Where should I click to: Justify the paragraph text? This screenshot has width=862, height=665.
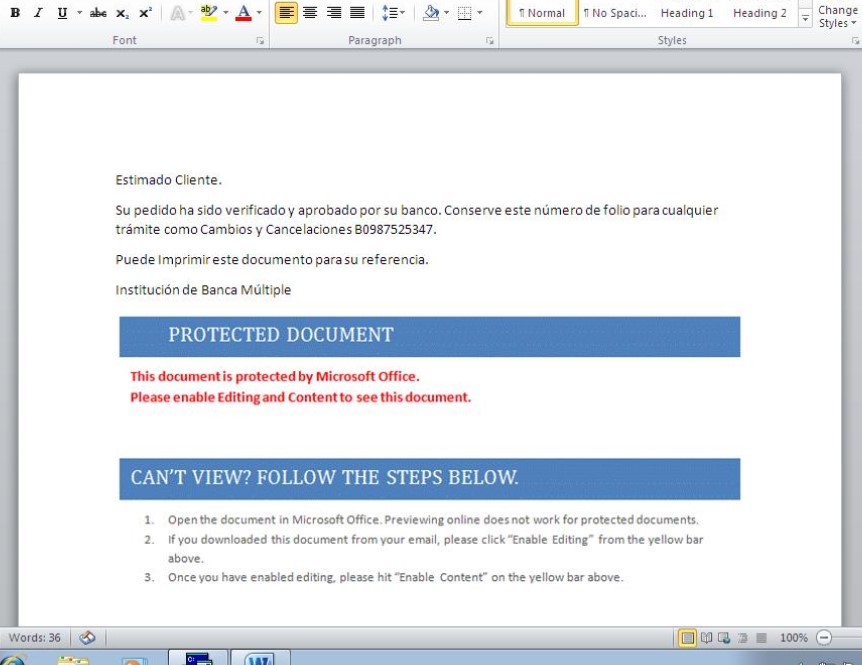357,13
